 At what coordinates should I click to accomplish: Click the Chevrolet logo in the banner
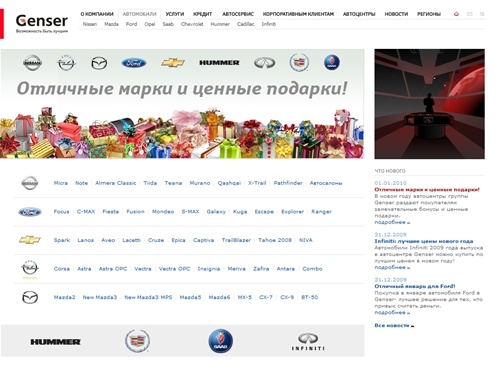[x=173, y=63]
